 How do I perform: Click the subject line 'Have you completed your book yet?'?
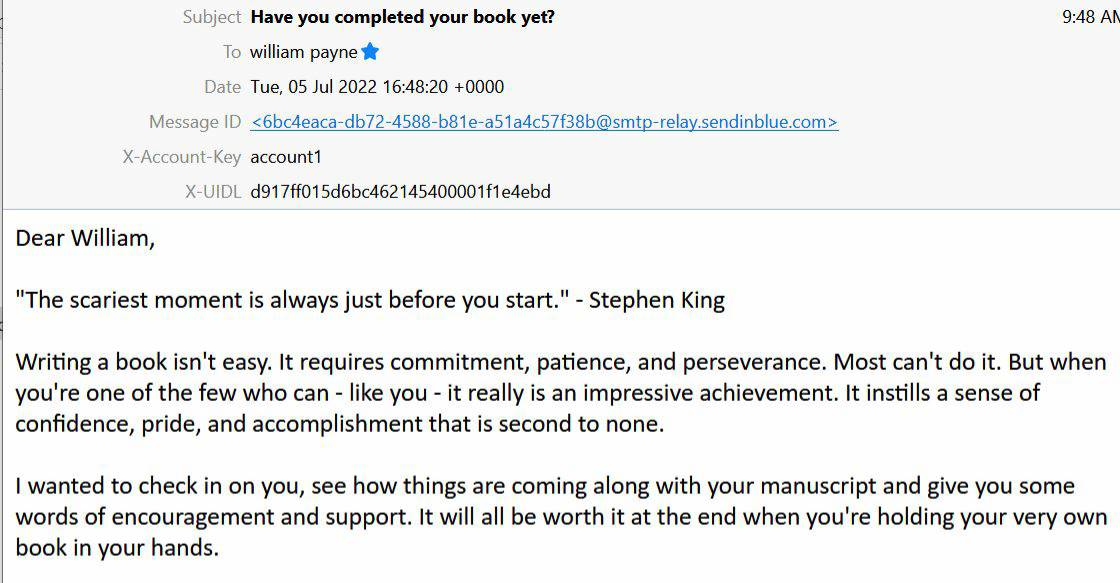click(403, 17)
